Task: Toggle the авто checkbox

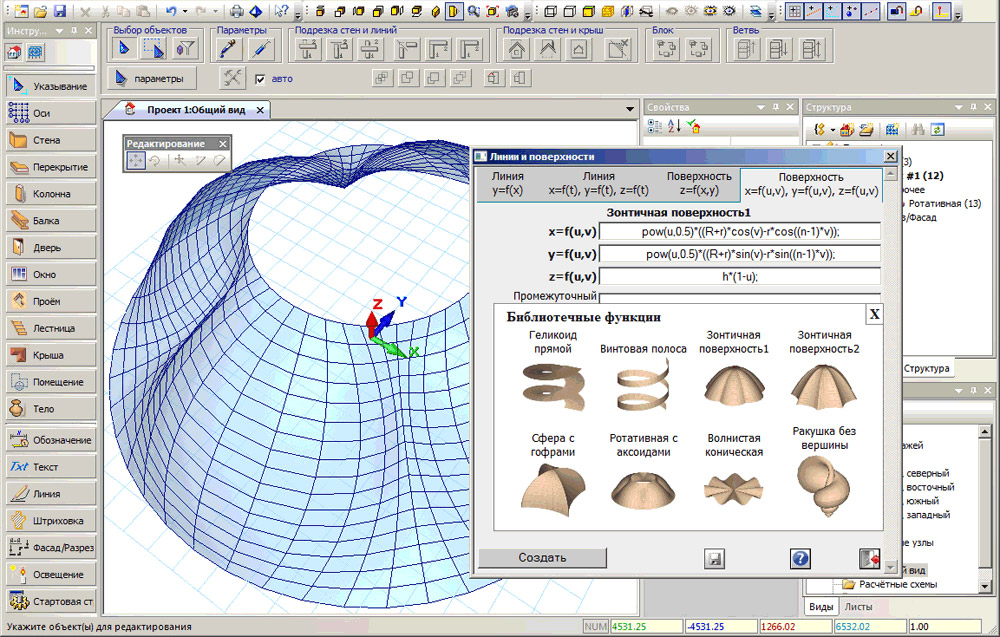Action: point(260,78)
